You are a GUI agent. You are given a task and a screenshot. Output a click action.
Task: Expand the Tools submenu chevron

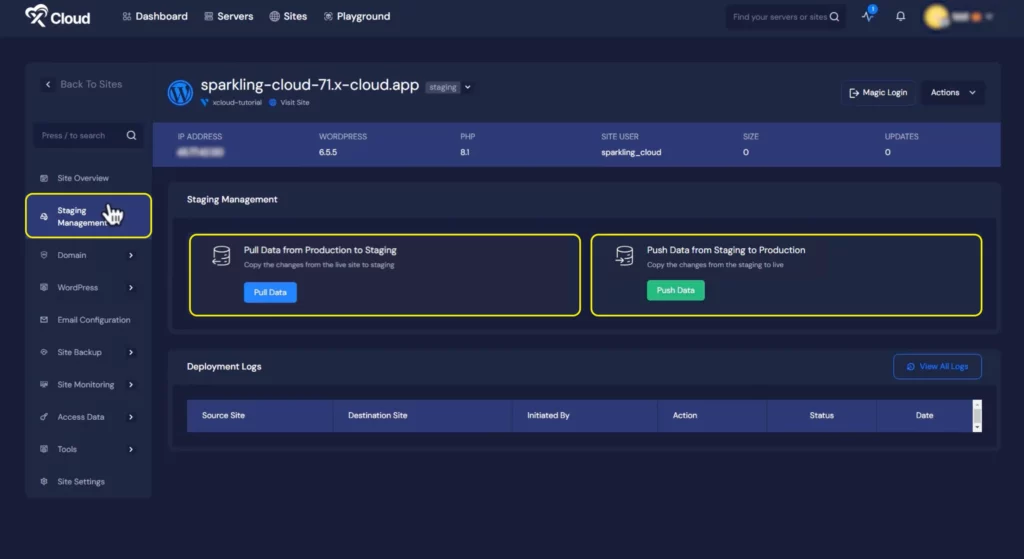point(131,449)
